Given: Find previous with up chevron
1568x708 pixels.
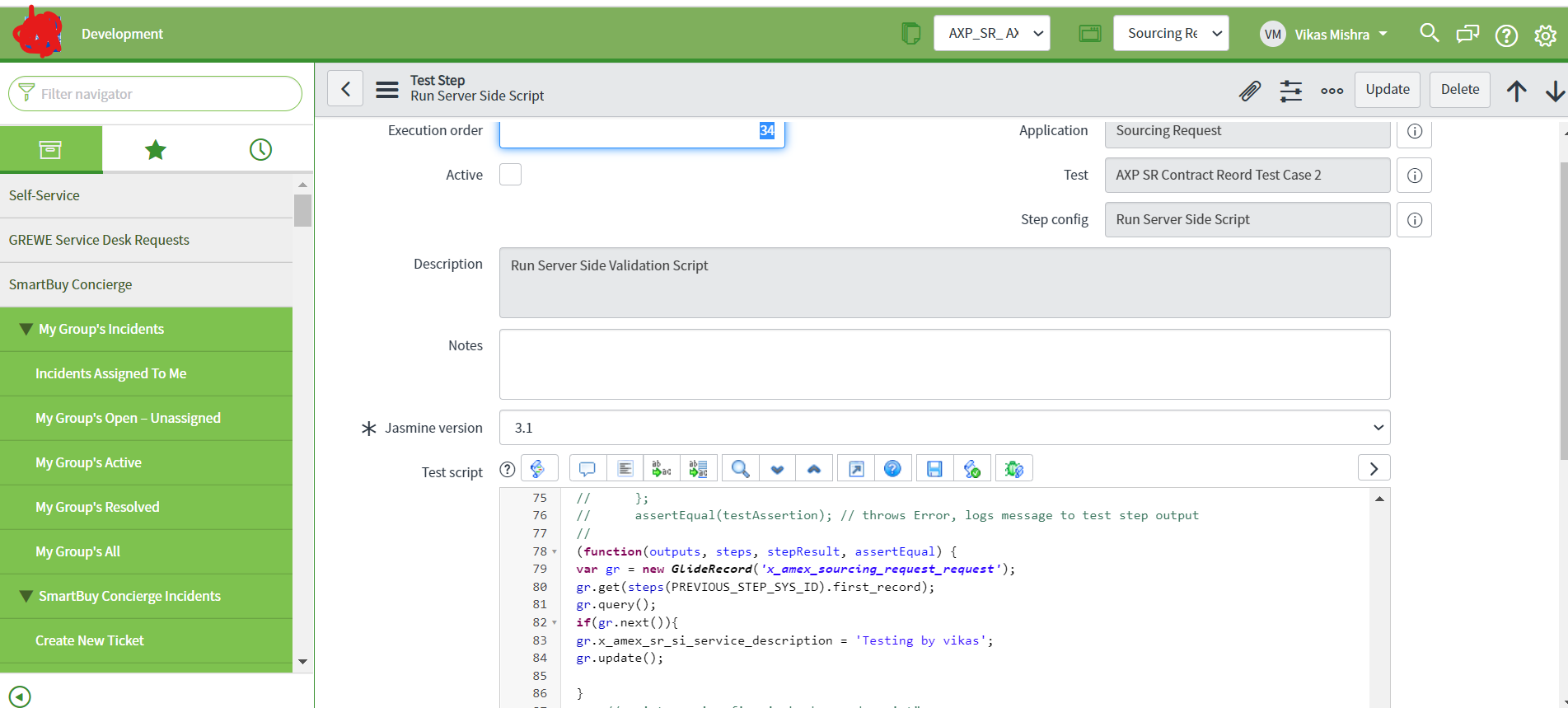Looking at the screenshot, I should [x=814, y=468].
